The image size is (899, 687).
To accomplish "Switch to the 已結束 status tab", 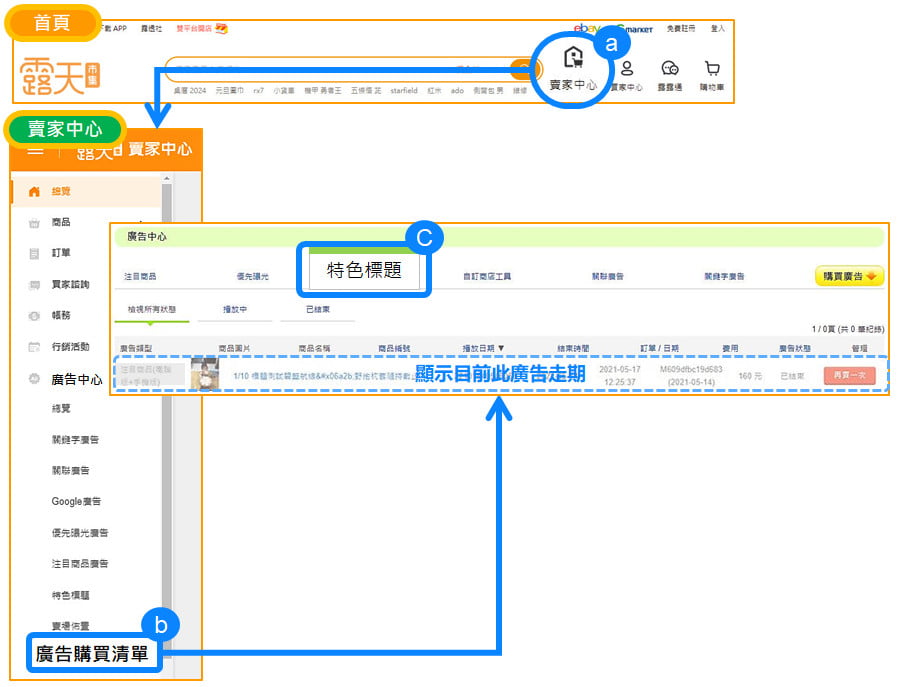I will [317, 310].
